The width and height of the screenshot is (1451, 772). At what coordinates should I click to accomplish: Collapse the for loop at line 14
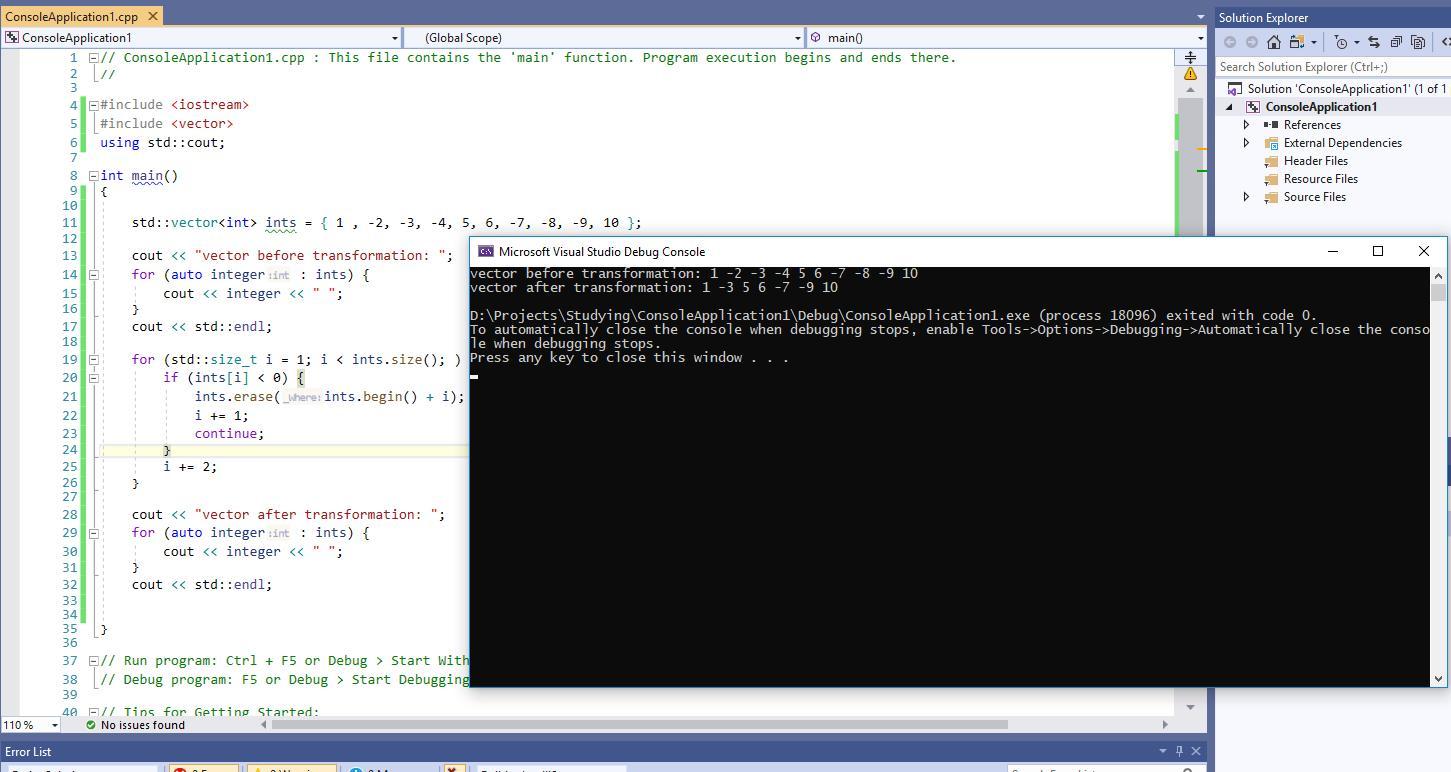(93, 275)
